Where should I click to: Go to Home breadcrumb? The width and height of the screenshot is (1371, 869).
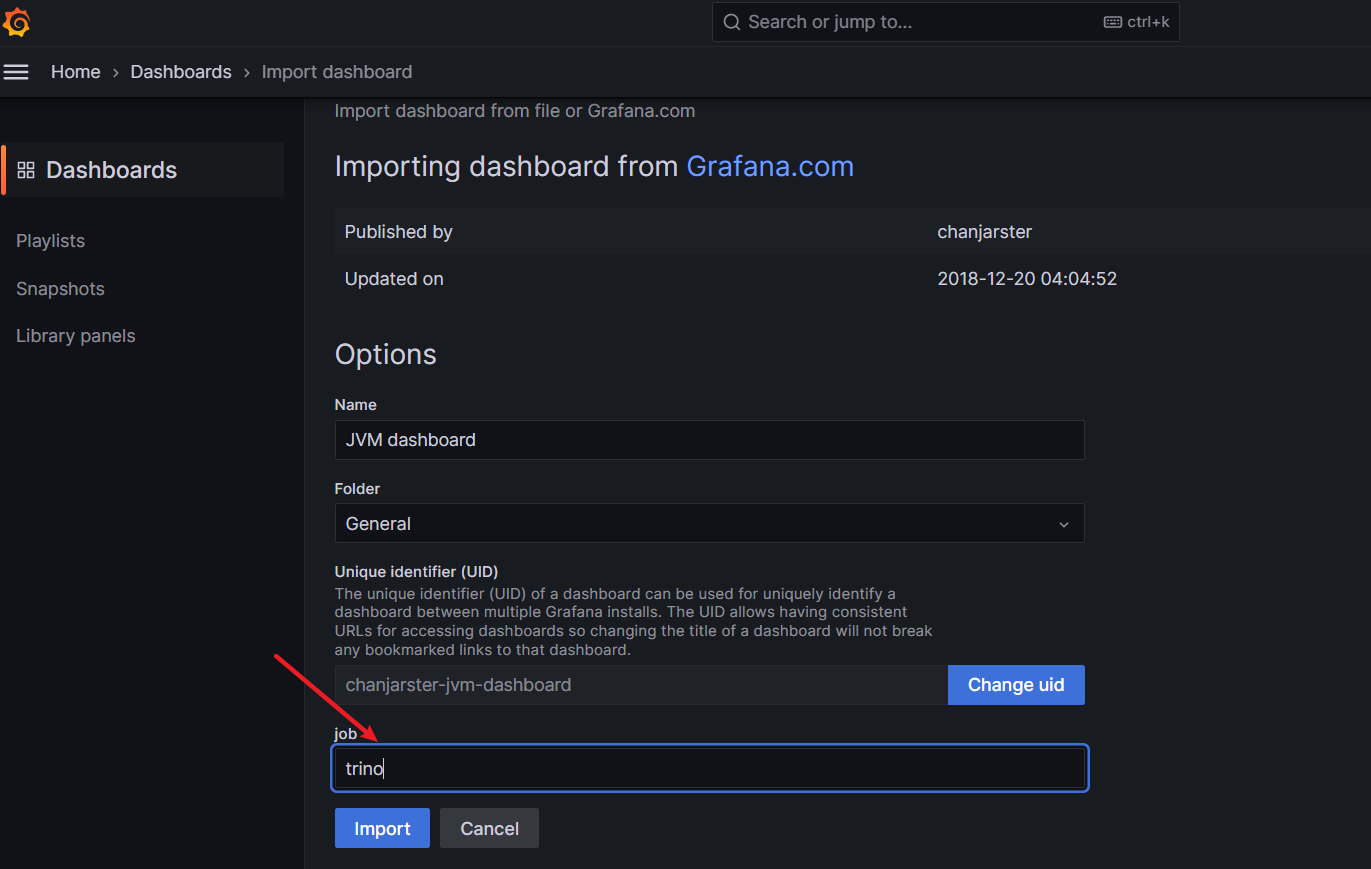tap(76, 72)
